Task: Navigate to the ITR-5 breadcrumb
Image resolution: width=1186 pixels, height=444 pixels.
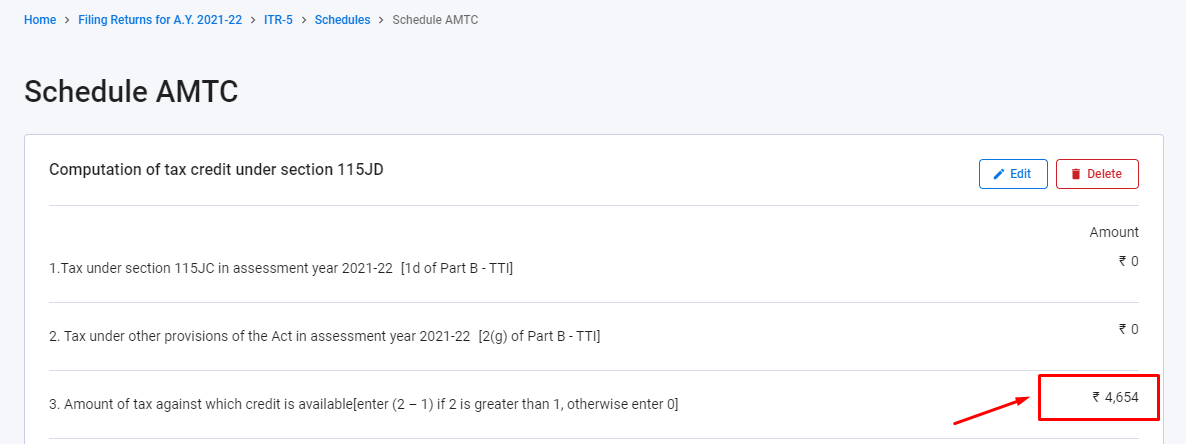Action: (279, 20)
